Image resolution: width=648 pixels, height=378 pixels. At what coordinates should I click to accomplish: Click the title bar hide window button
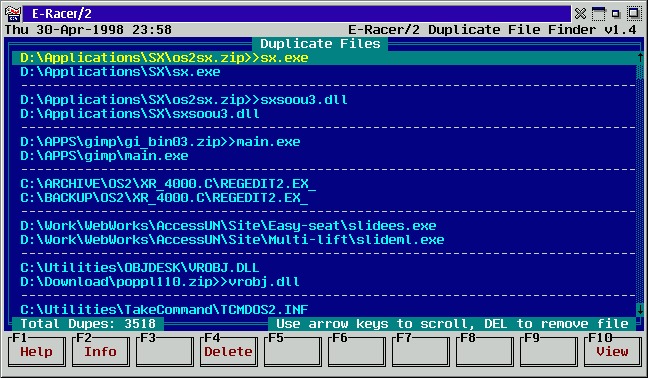tap(598, 14)
